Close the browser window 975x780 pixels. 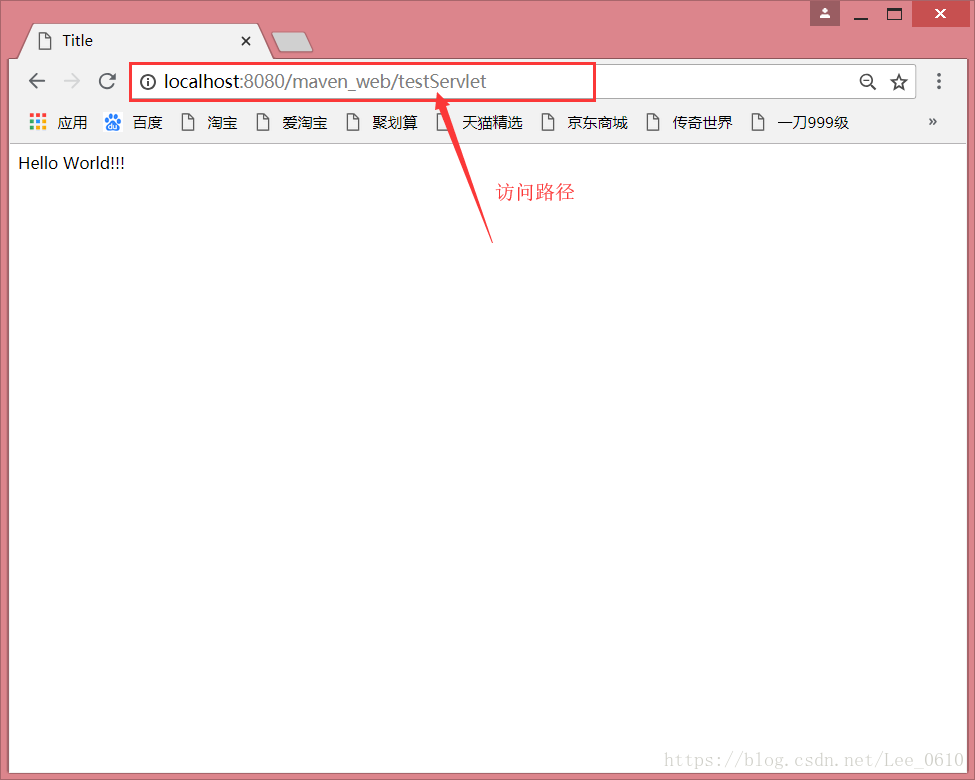(x=940, y=13)
